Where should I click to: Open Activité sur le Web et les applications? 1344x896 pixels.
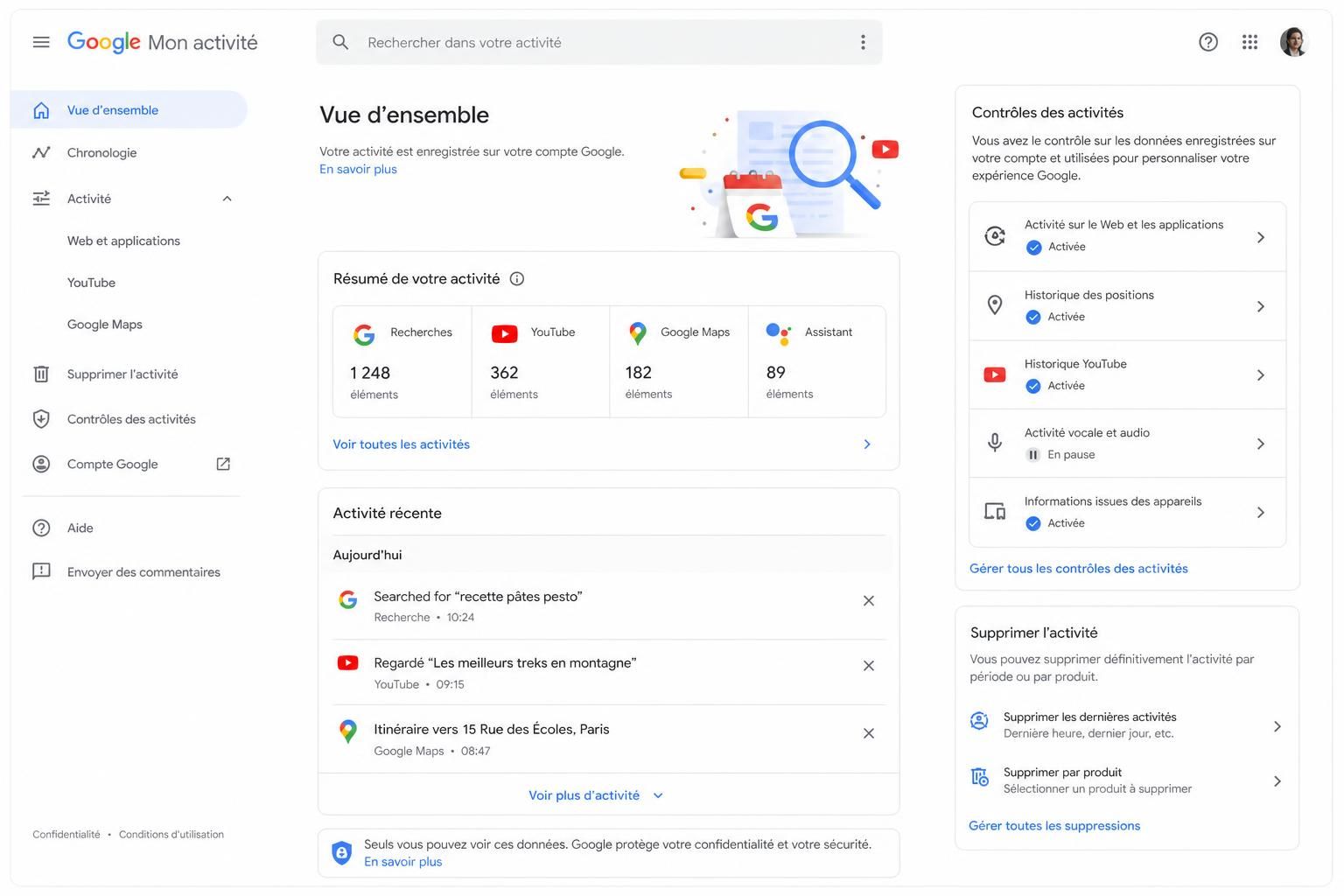pyautogui.click(x=1128, y=236)
